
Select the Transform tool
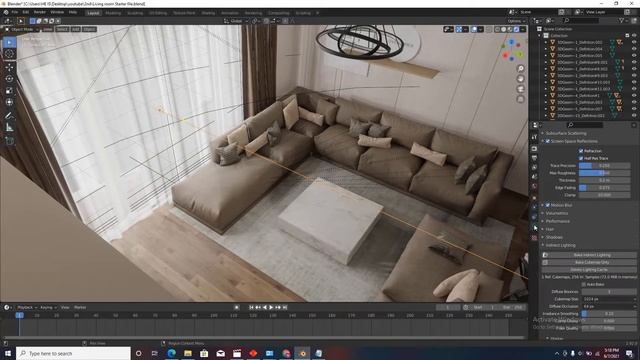pyautogui.click(x=9, y=102)
